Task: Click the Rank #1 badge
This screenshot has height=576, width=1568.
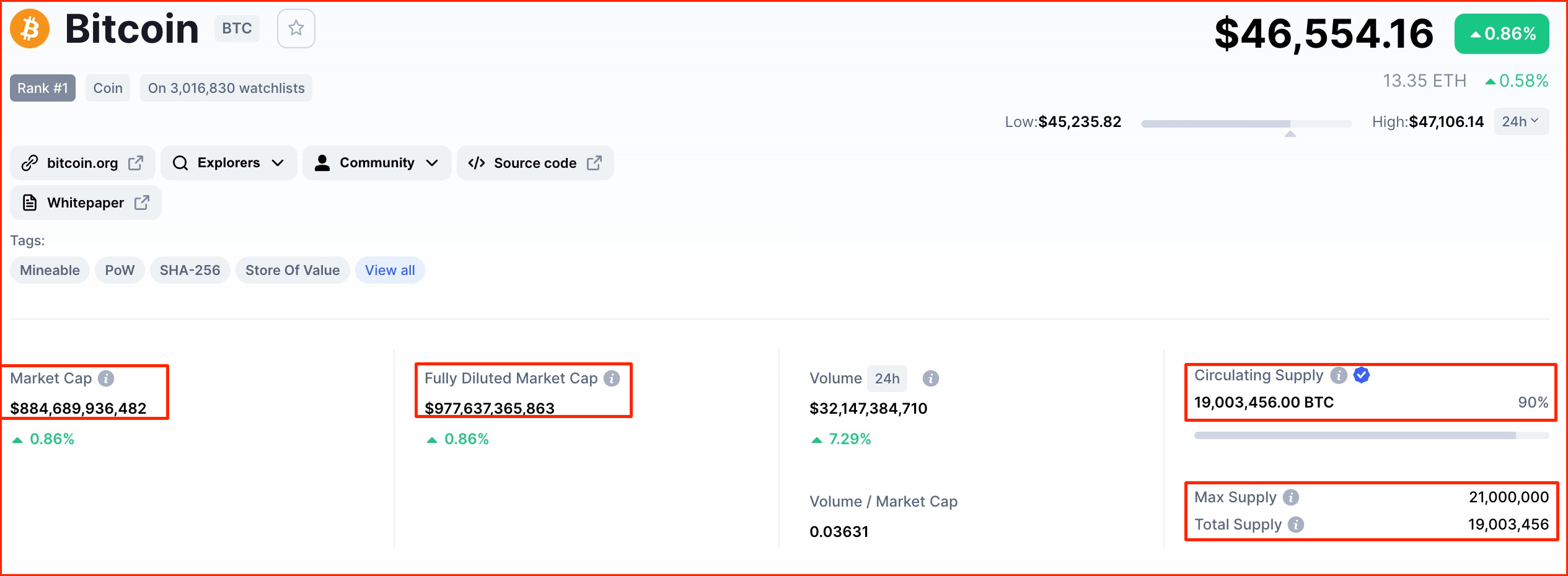Action: [43, 88]
